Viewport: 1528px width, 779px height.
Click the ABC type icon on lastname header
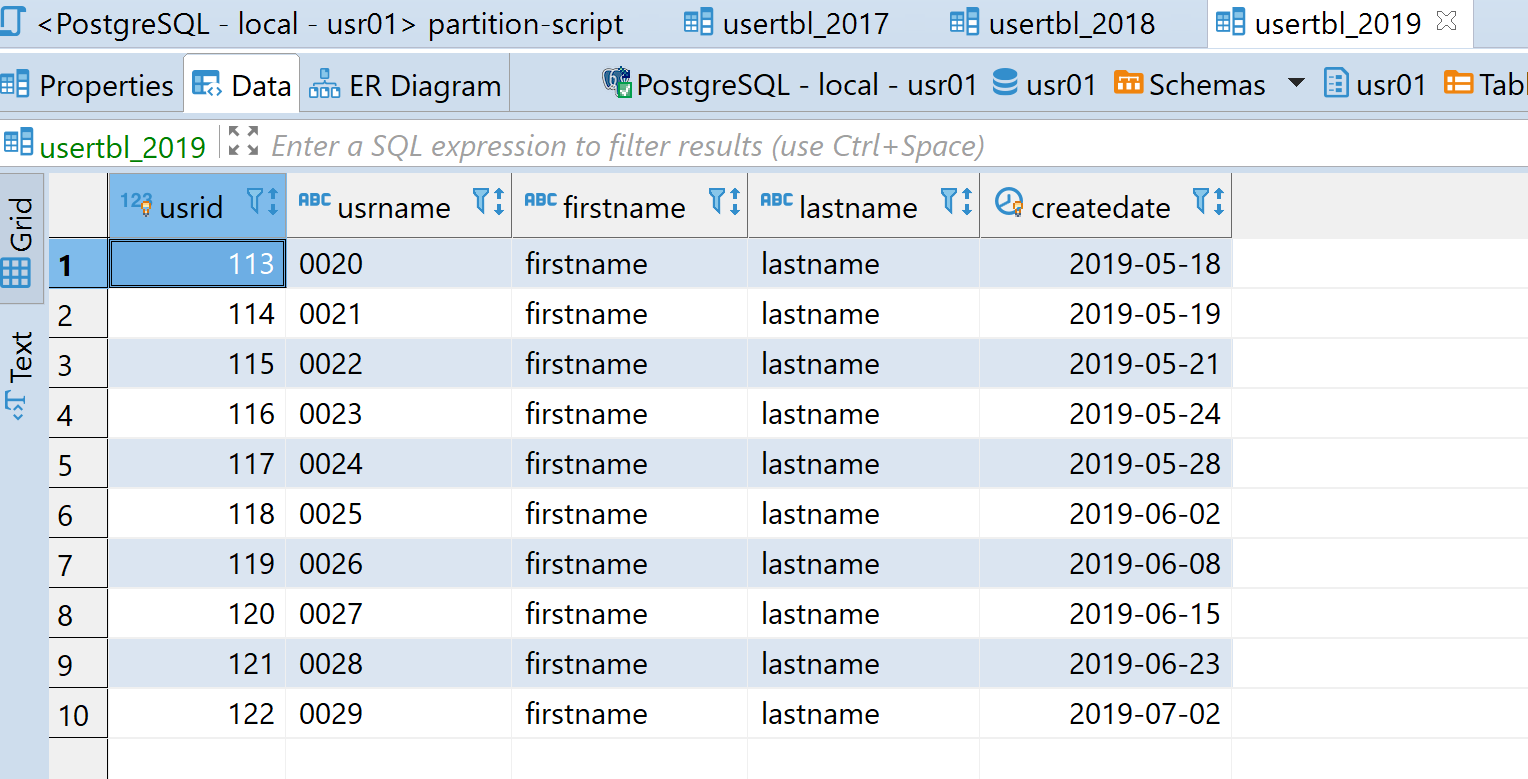776,201
